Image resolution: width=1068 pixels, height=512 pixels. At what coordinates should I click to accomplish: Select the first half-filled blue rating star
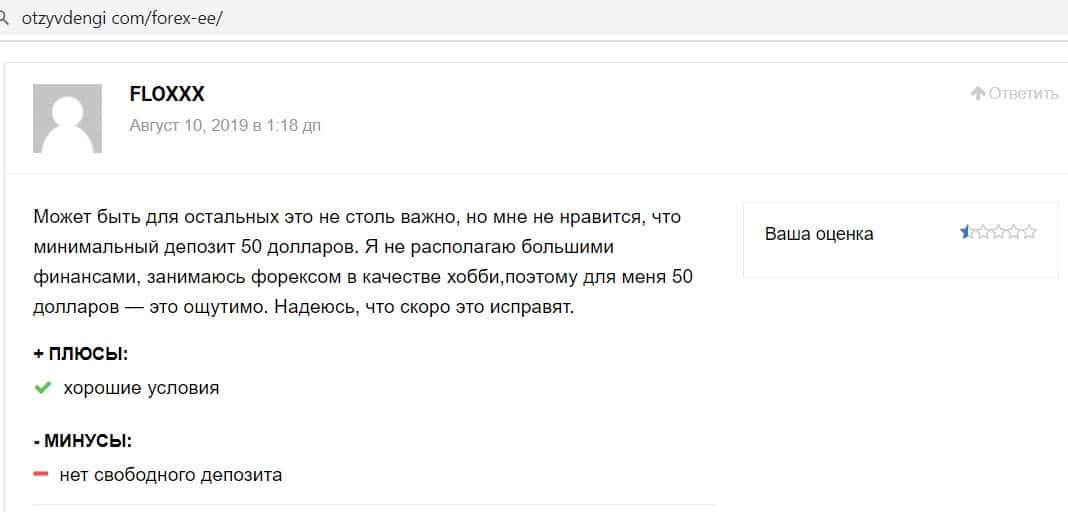click(966, 233)
